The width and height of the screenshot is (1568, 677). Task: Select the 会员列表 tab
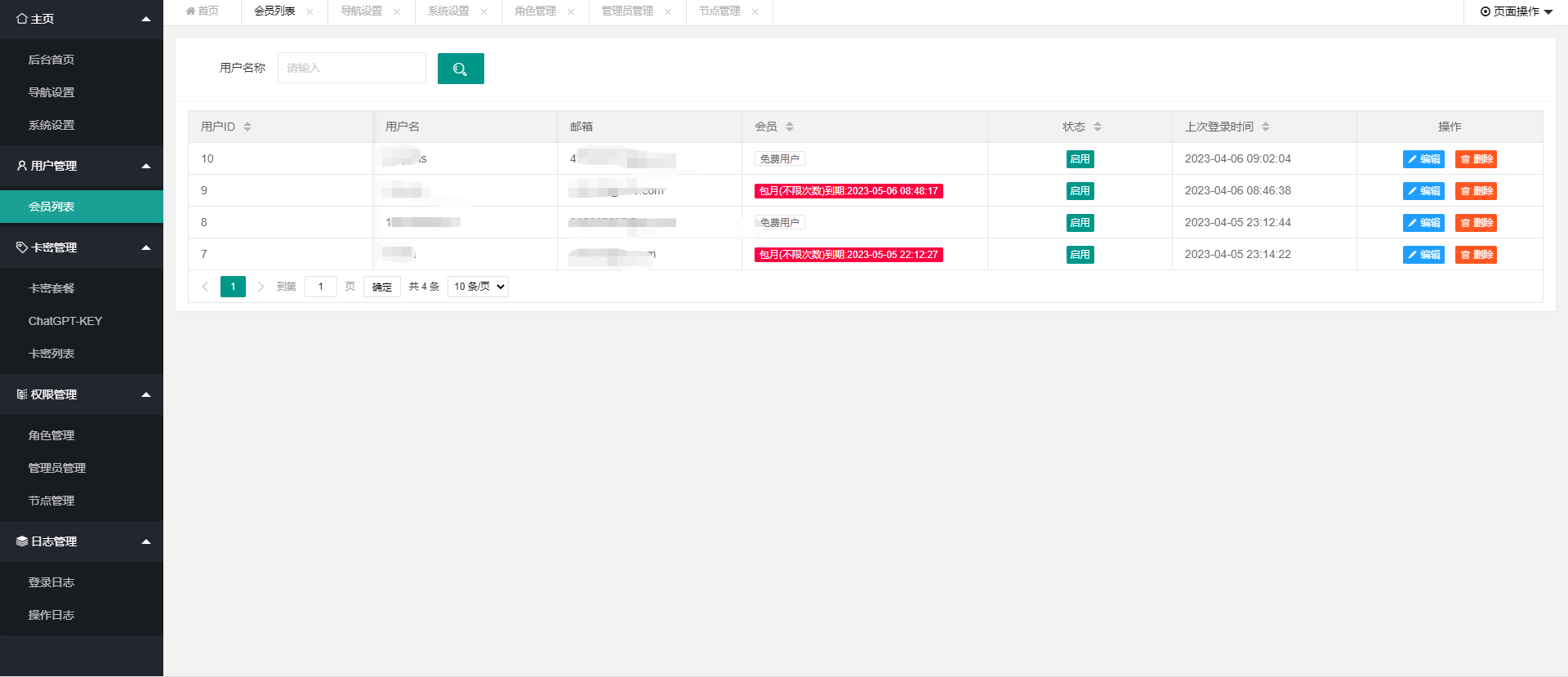pos(274,11)
